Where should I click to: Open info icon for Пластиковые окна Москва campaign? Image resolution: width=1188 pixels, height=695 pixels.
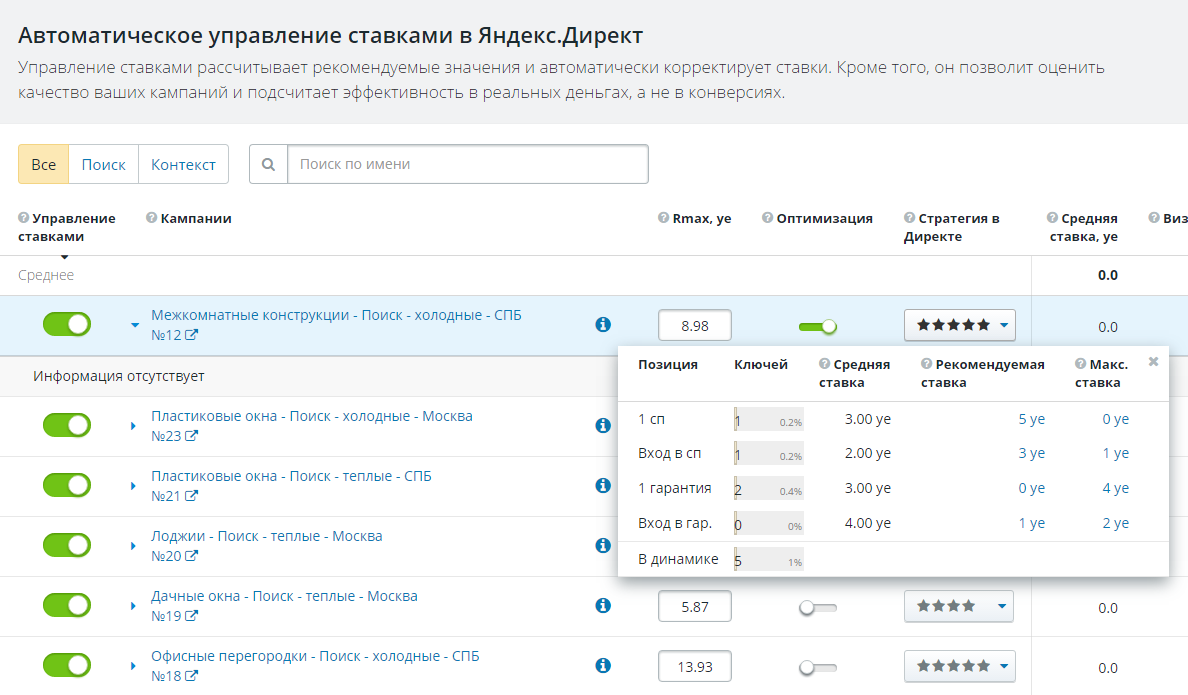pyautogui.click(x=603, y=425)
